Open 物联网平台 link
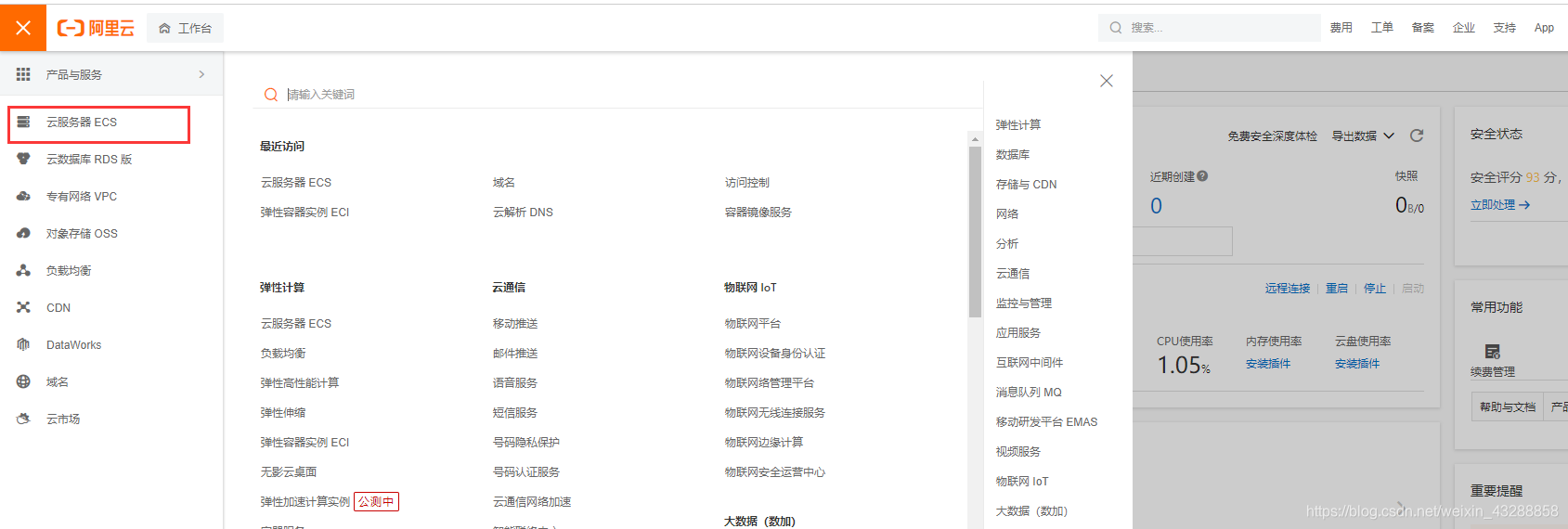Image resolution: width=1568 pixels, height=529 pixels. pyautogui.click(x=753, y=324)
